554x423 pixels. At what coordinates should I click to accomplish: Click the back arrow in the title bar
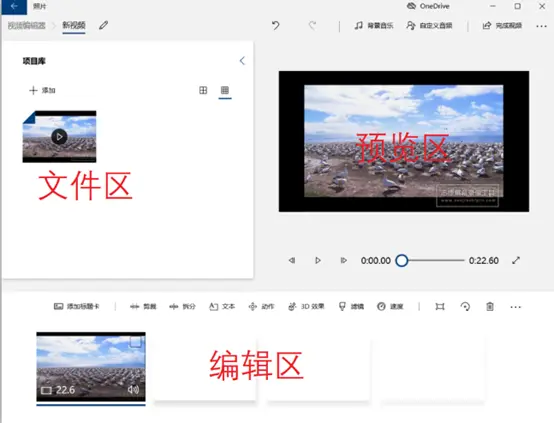click(14, 6)
